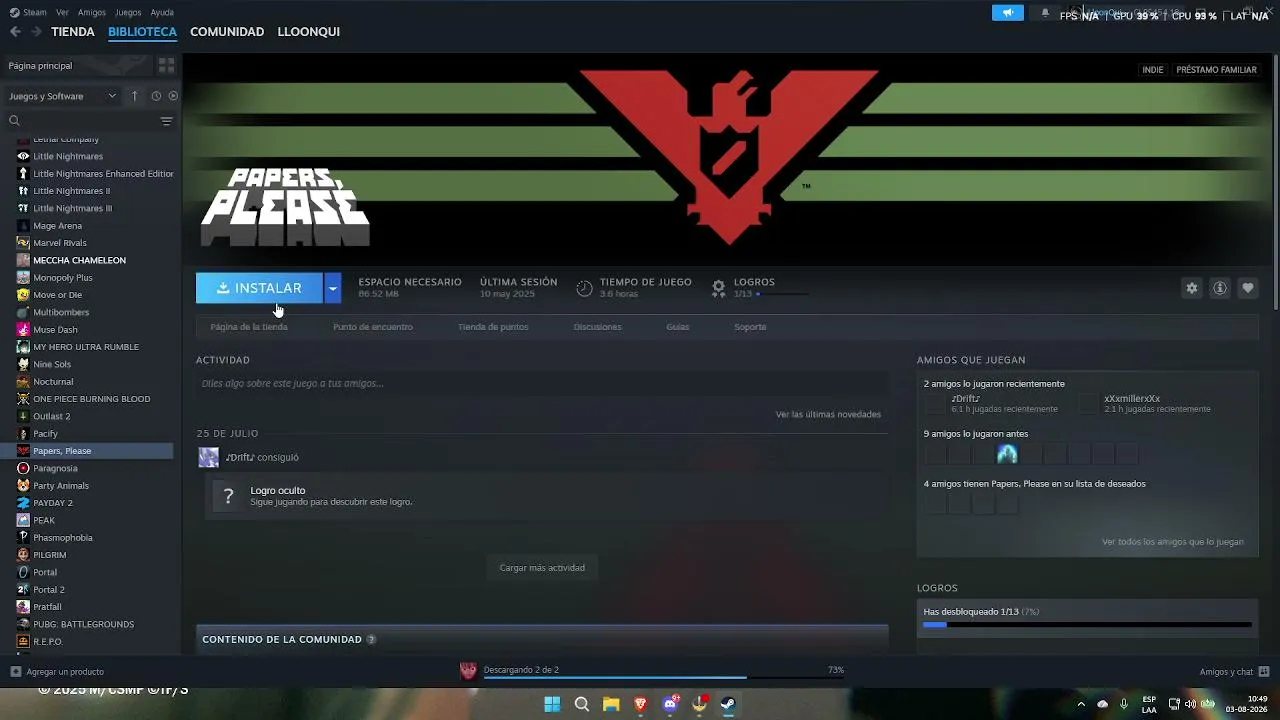
Task: Open the TIENDA tab
Action: pyautogui.click(x=73, y=32)
